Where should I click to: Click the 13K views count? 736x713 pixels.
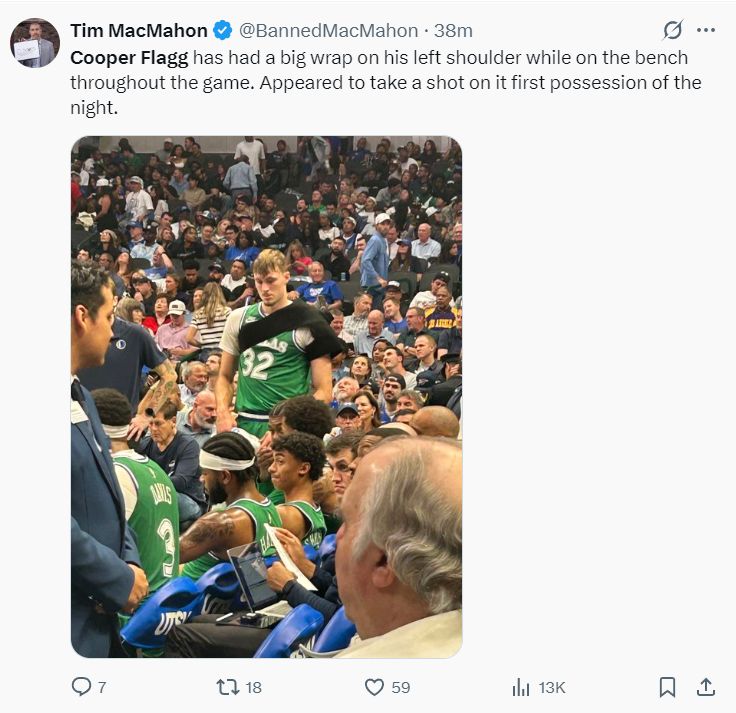click(552, 688)
